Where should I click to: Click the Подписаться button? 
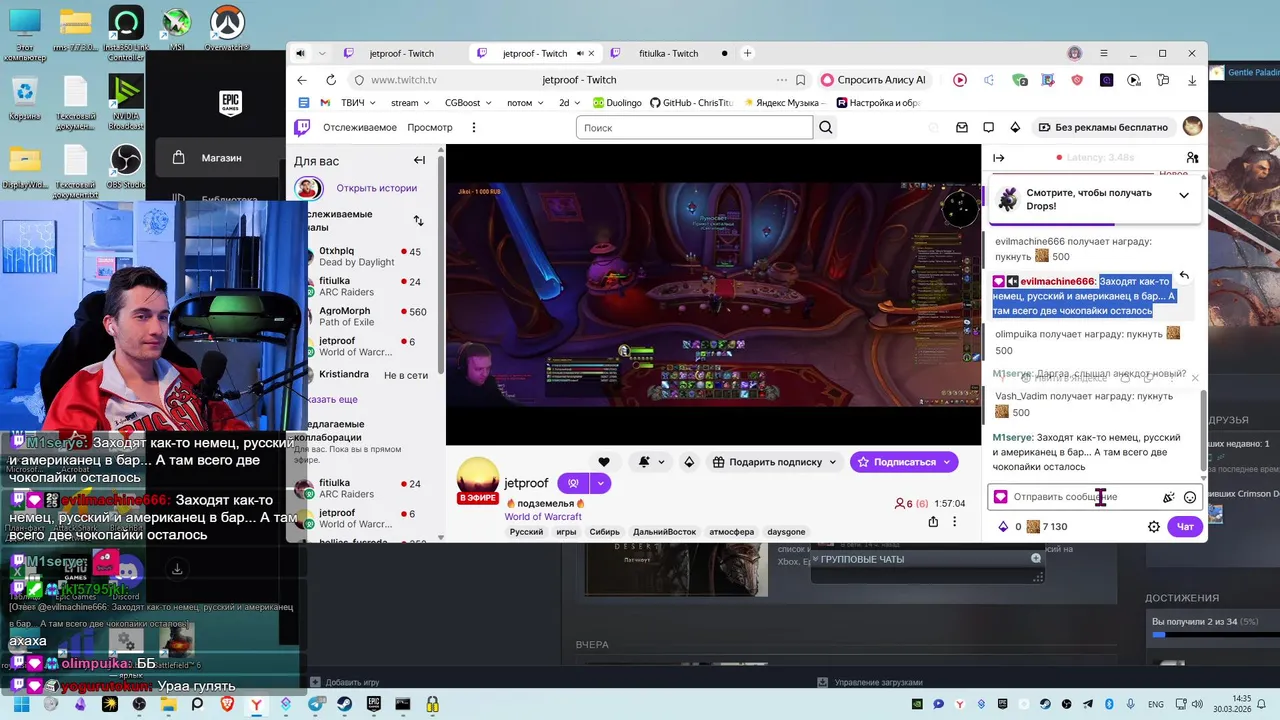tap(904, 461)
